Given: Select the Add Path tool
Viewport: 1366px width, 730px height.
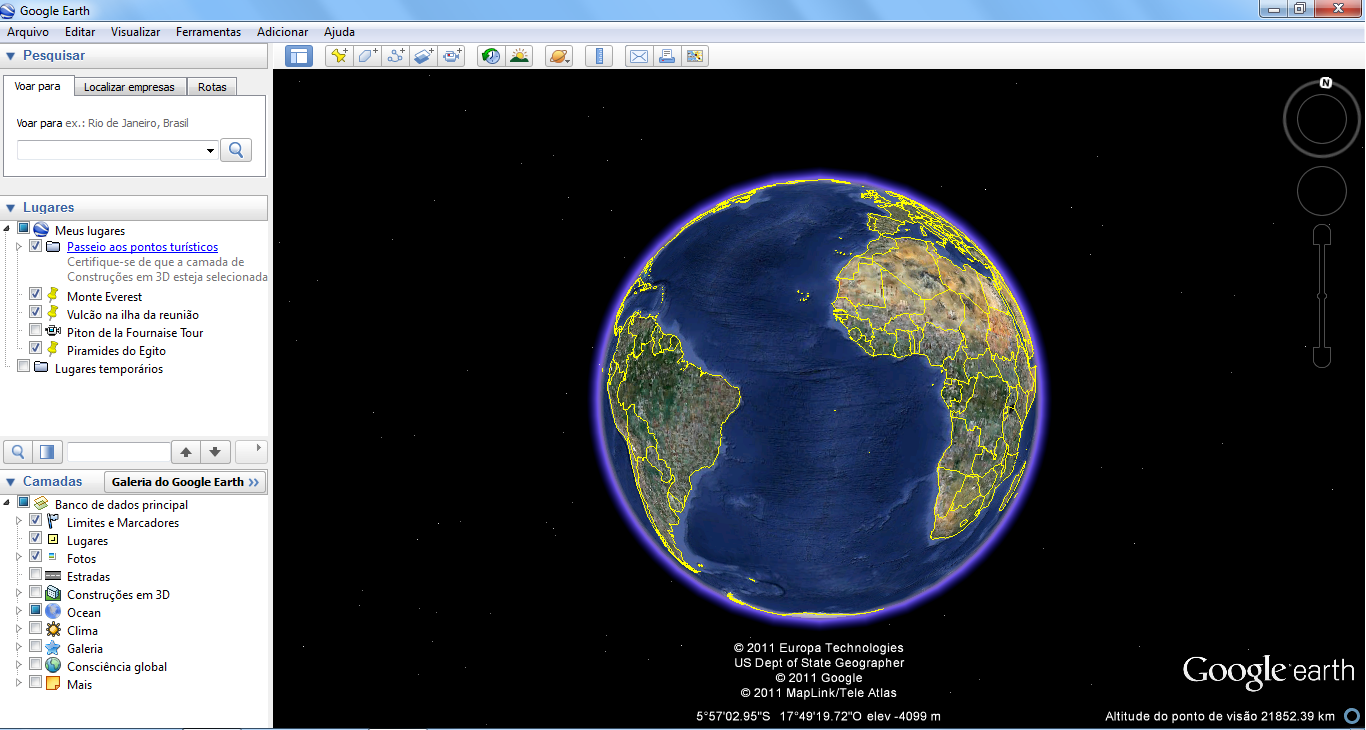Looking at the screenshot, I should (x=394, y=56).
